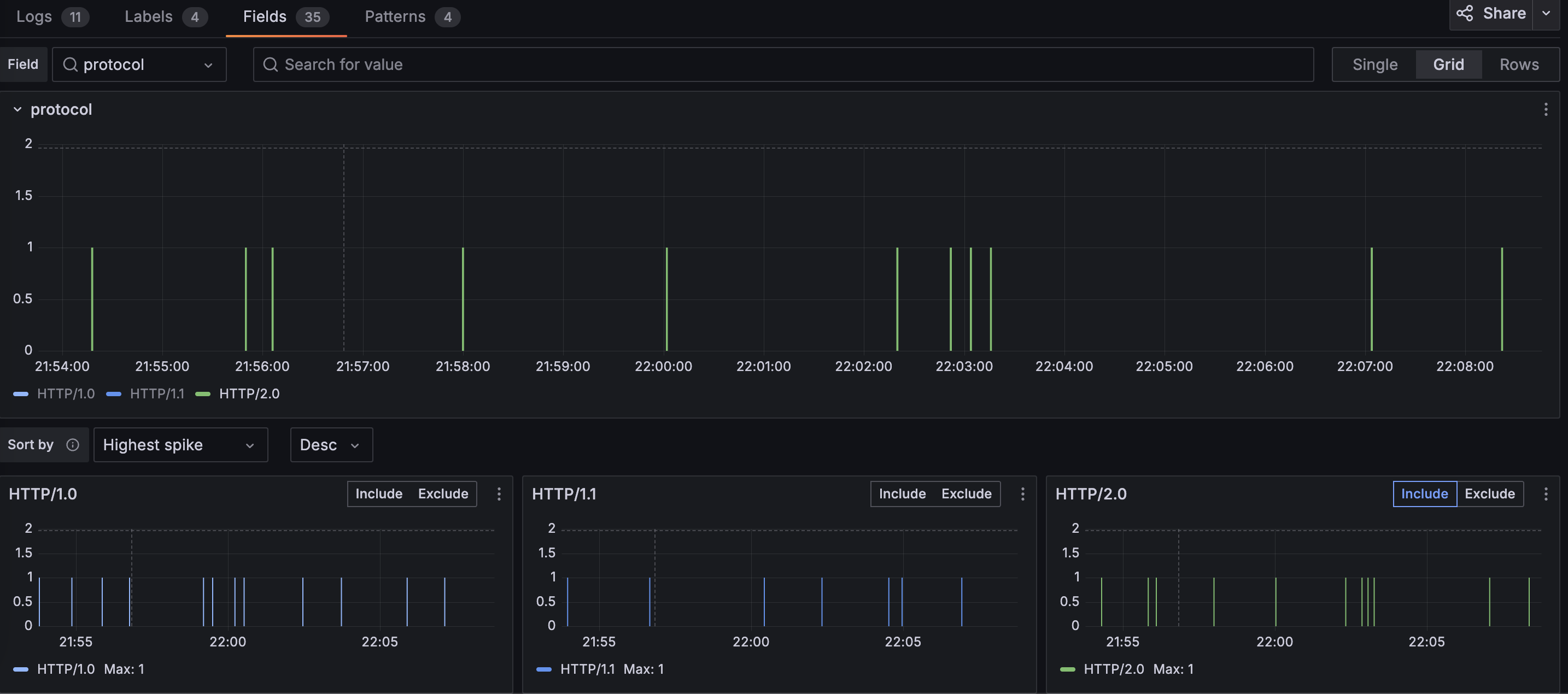Open the protocol panel three-dot menu
The image size is (1568, 694).
click(x=1546, y=109)
